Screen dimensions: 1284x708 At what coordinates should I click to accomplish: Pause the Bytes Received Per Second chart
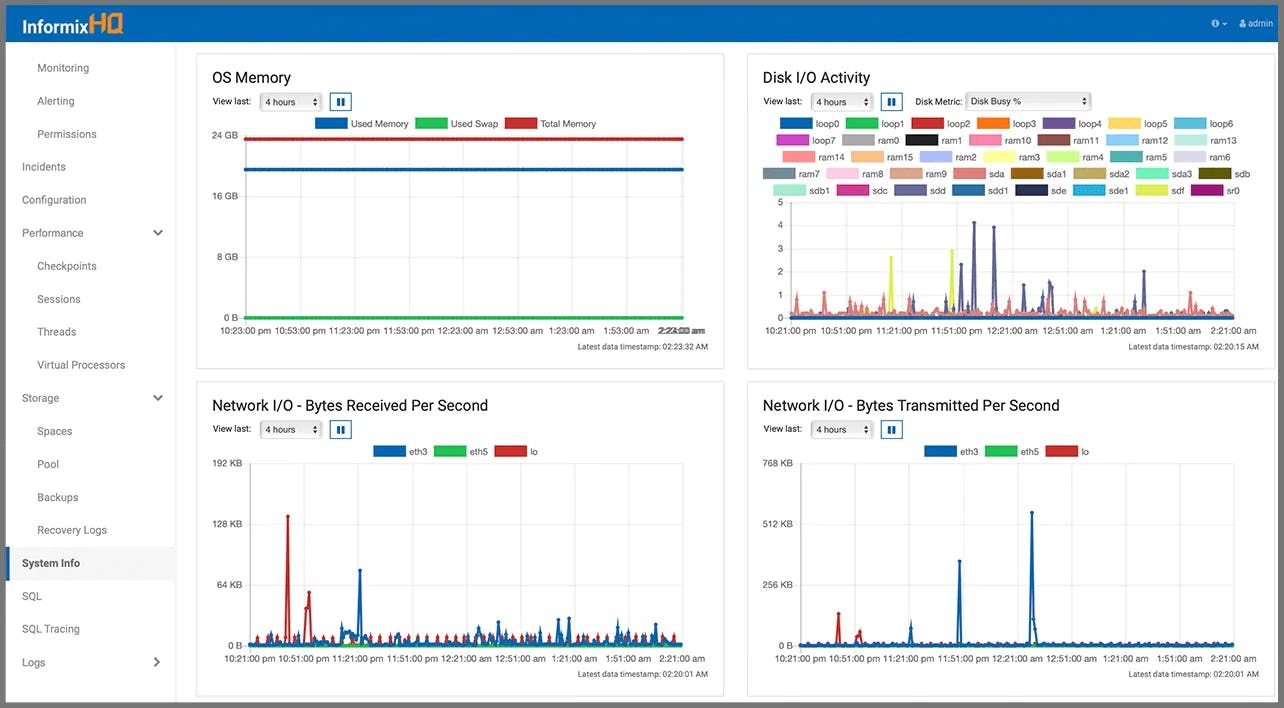click(339, 429)
